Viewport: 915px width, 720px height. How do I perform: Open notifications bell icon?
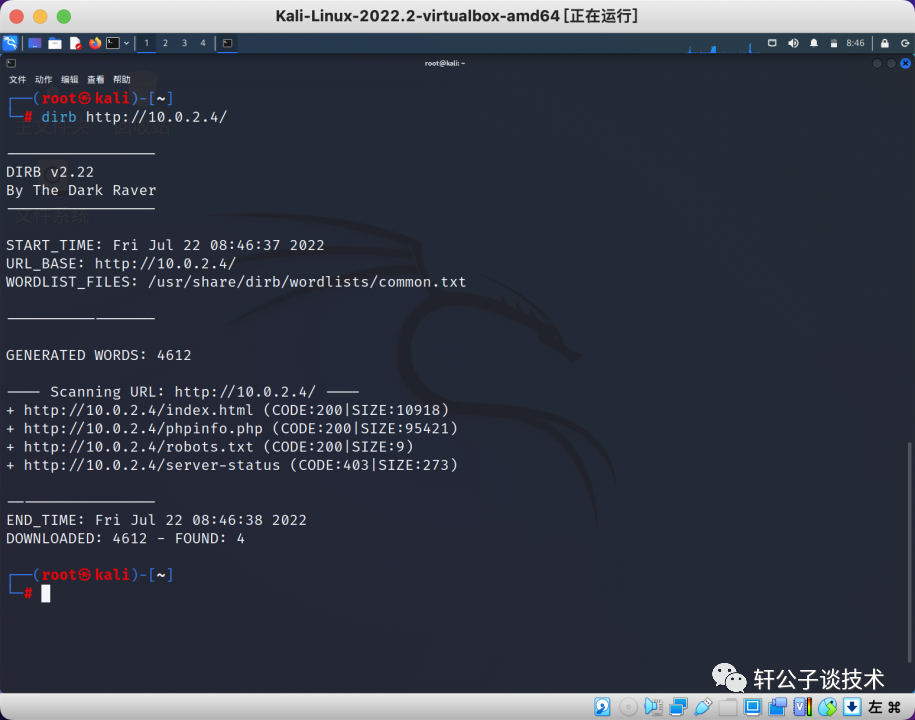(814, 43)
